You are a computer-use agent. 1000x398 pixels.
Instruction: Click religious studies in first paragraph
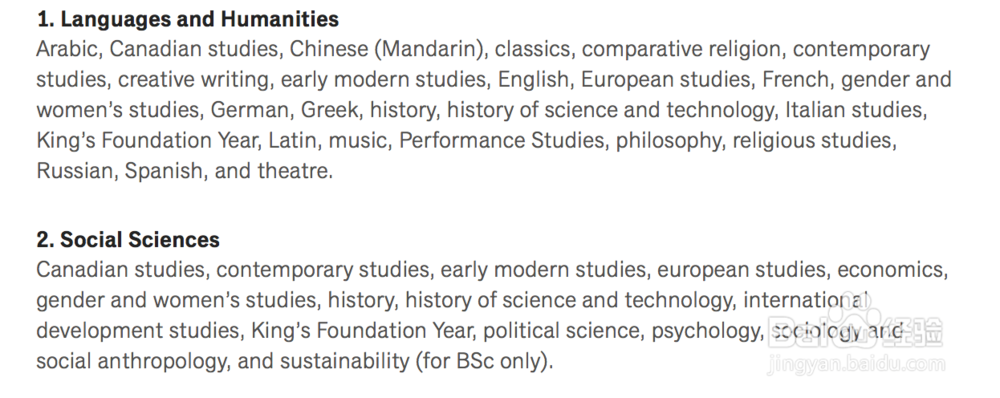coord(813,141)
